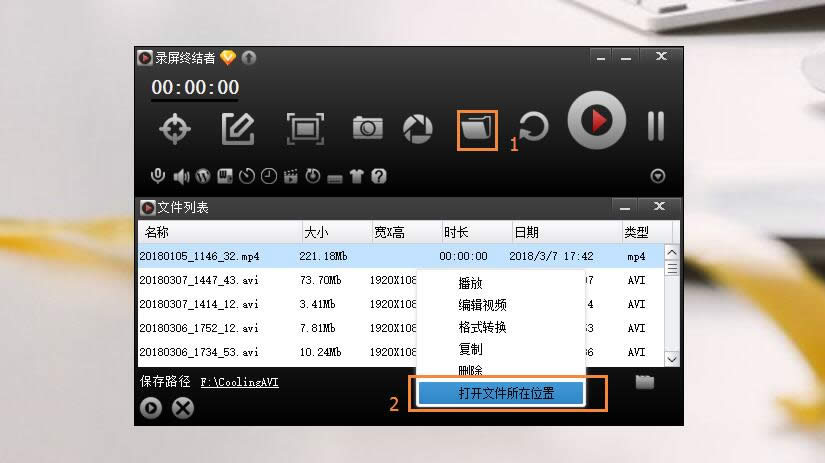This screenshot has height=463, width=825.
Task: Start recording with the red play button
Action: tap(597, 120)
